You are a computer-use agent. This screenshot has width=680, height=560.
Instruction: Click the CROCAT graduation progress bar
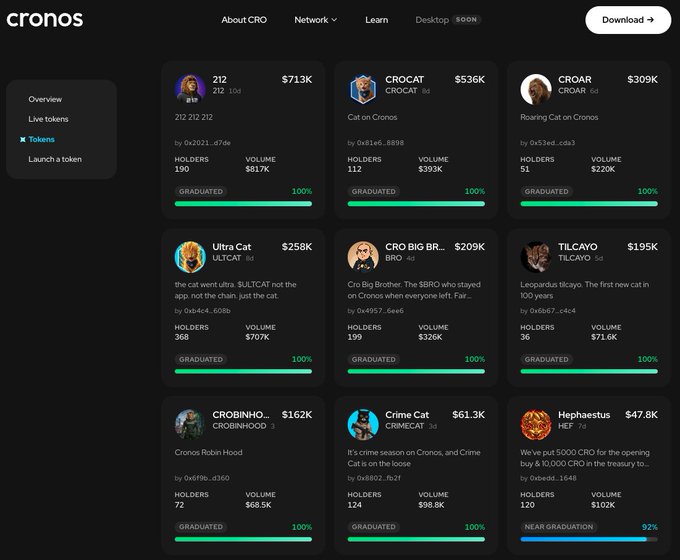coord(416,203)
